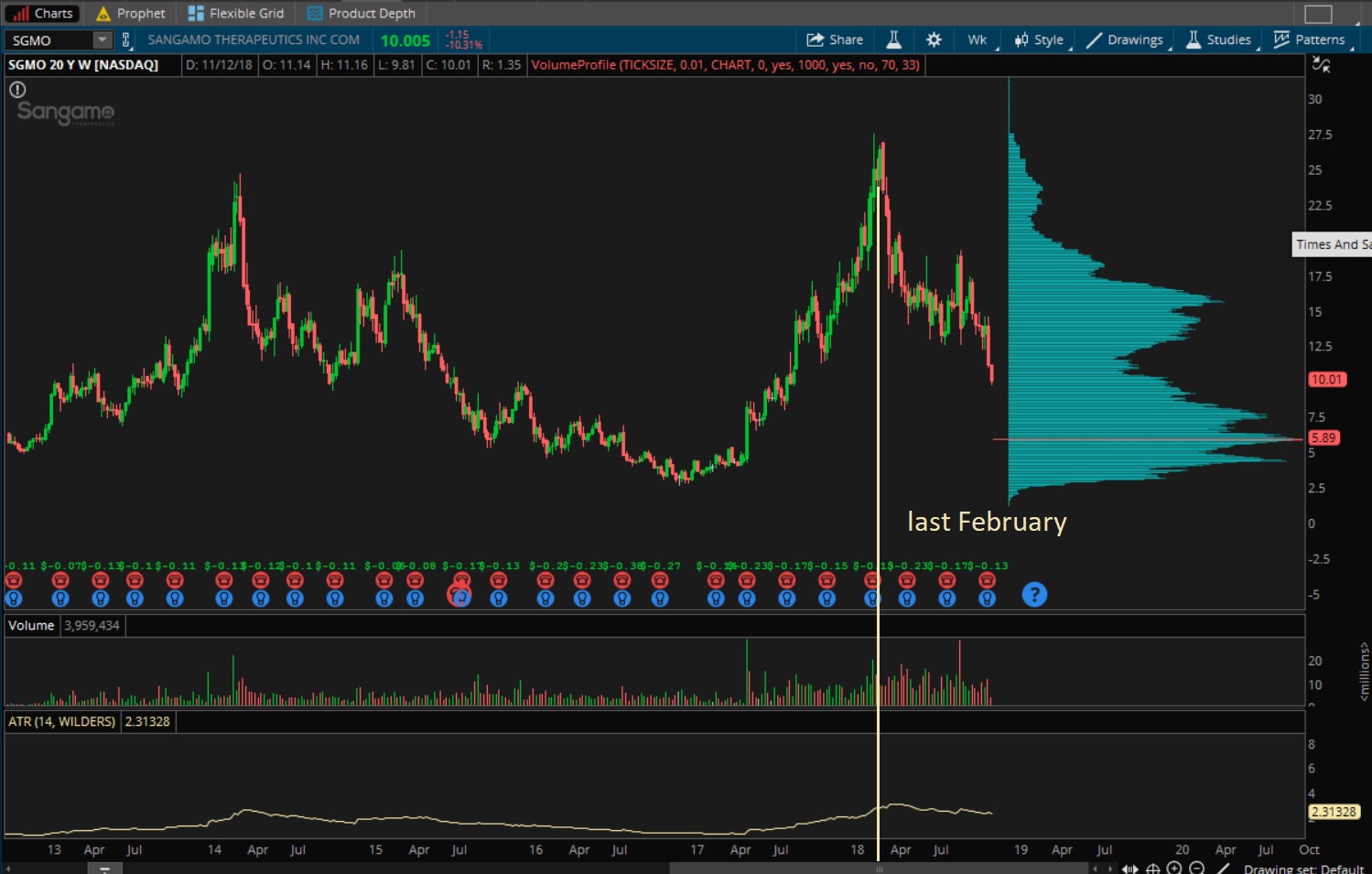Click the Share button
Viewport: 1372px width, 874px height.
pyautogui.click(x=835, y=39)
